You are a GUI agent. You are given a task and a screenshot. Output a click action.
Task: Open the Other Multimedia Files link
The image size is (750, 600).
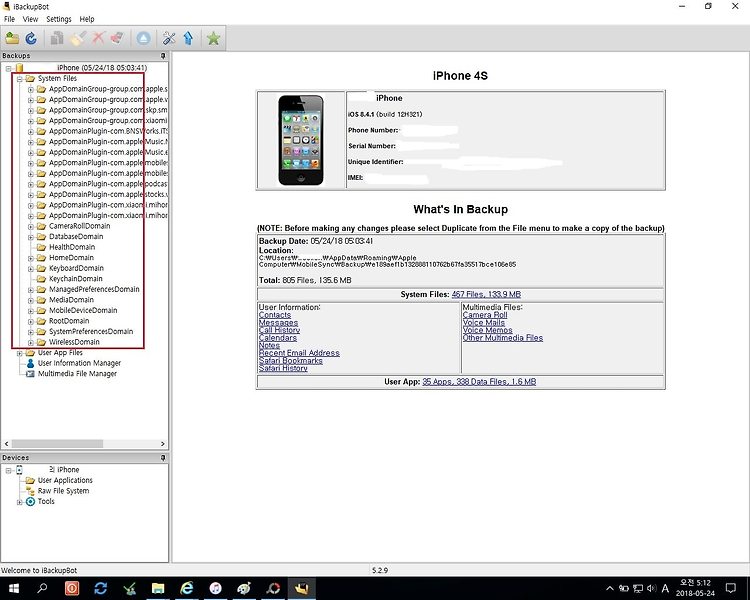coord(503,338)
